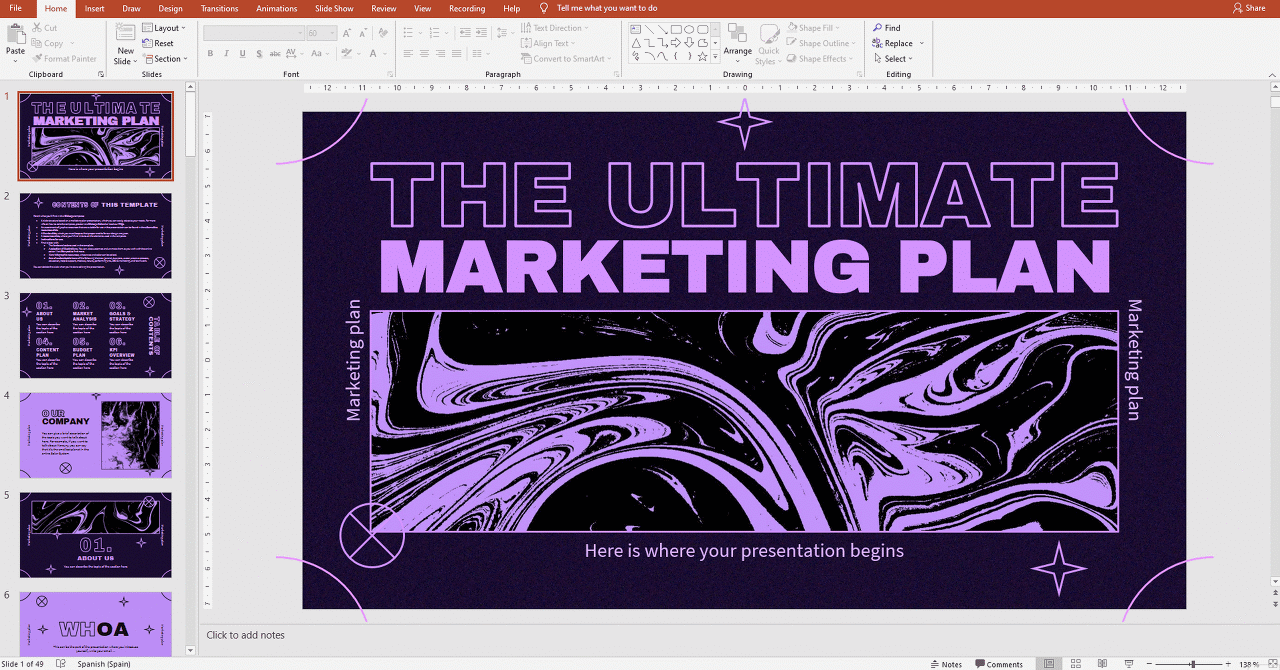The width and height of the screenshot is (1280, 670).
Task: Select the oval shape in the shapes gallery
Action: [689, 29]
